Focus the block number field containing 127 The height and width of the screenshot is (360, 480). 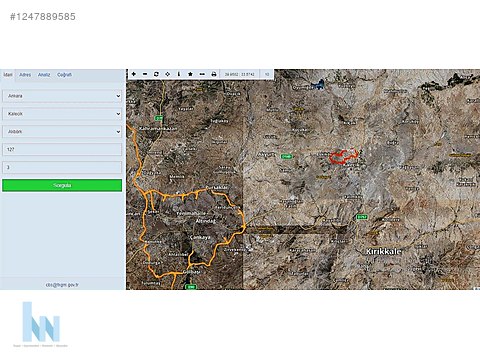62,150
